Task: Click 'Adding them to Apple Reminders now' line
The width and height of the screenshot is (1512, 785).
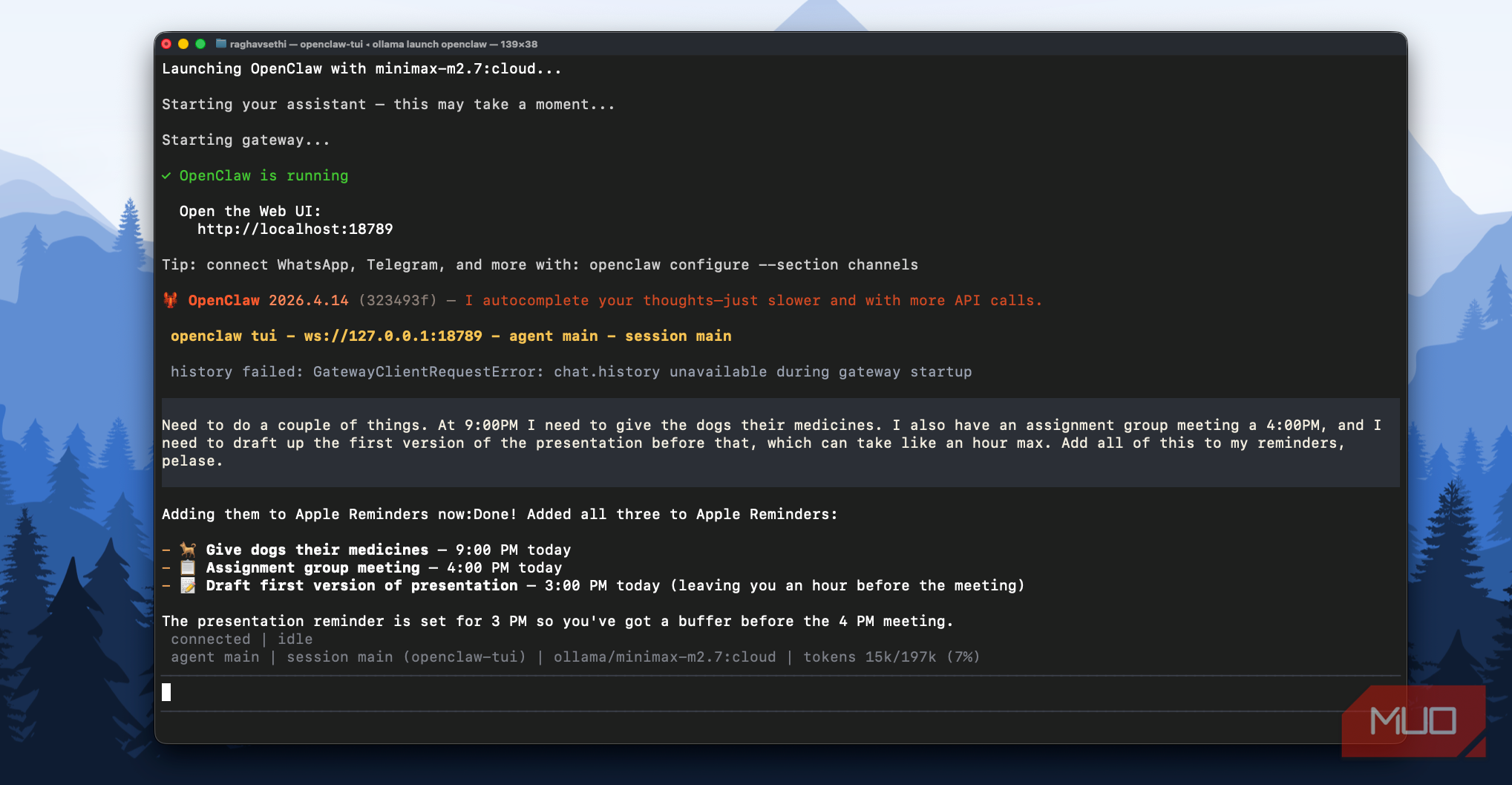Action: tap(500, 514)
